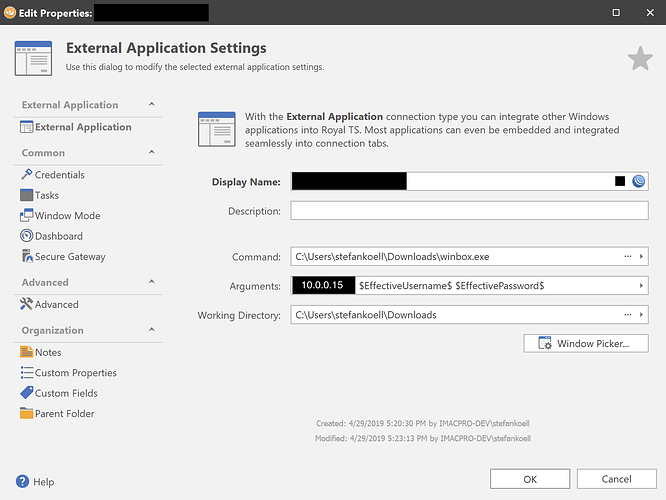The height and width of the screenshot is (500, 666).
Task: Open Parent Folder settings
Action: tap(64, 414)
